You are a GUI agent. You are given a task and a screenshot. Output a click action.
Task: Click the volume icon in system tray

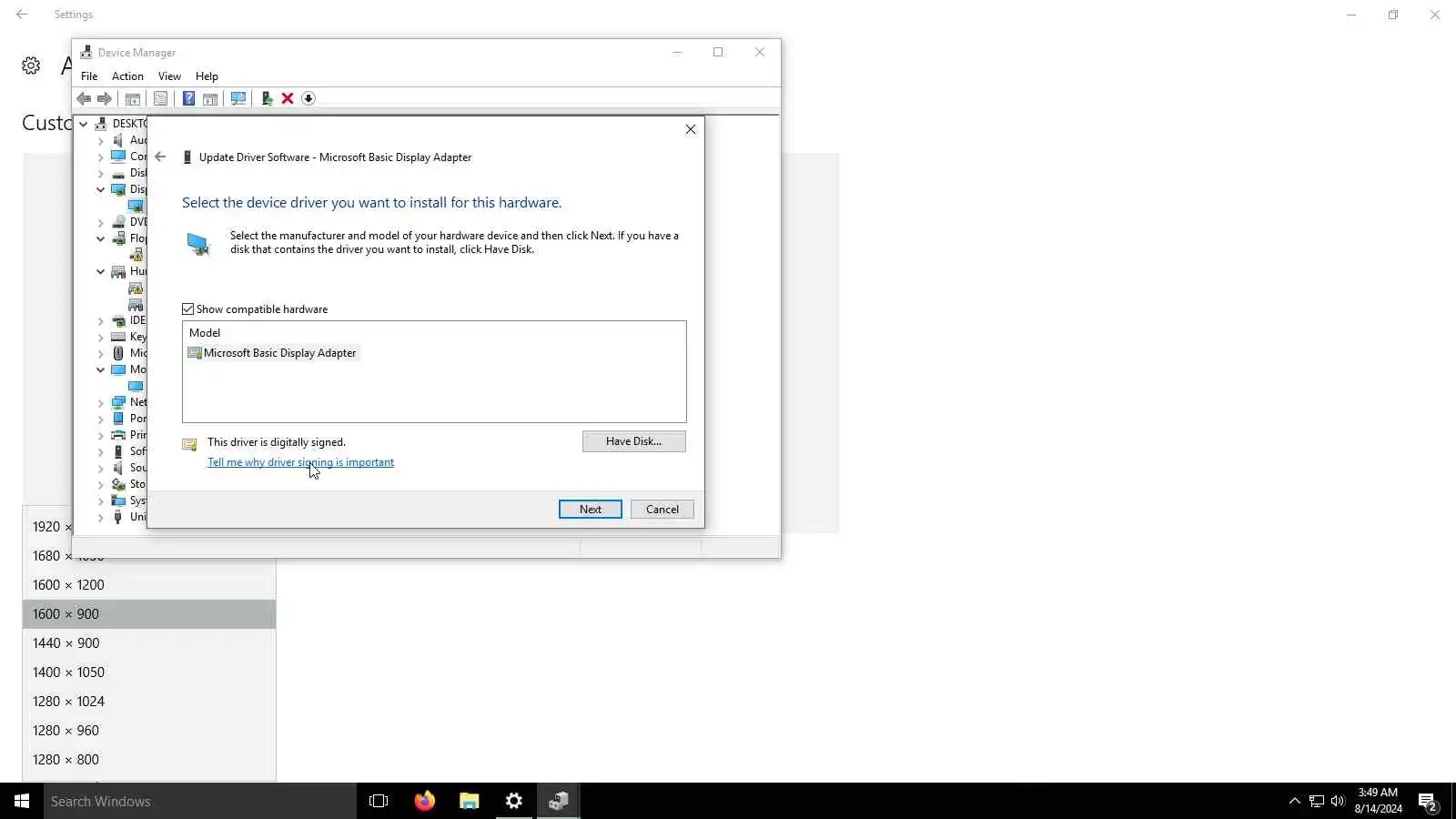pos(1338,801)
